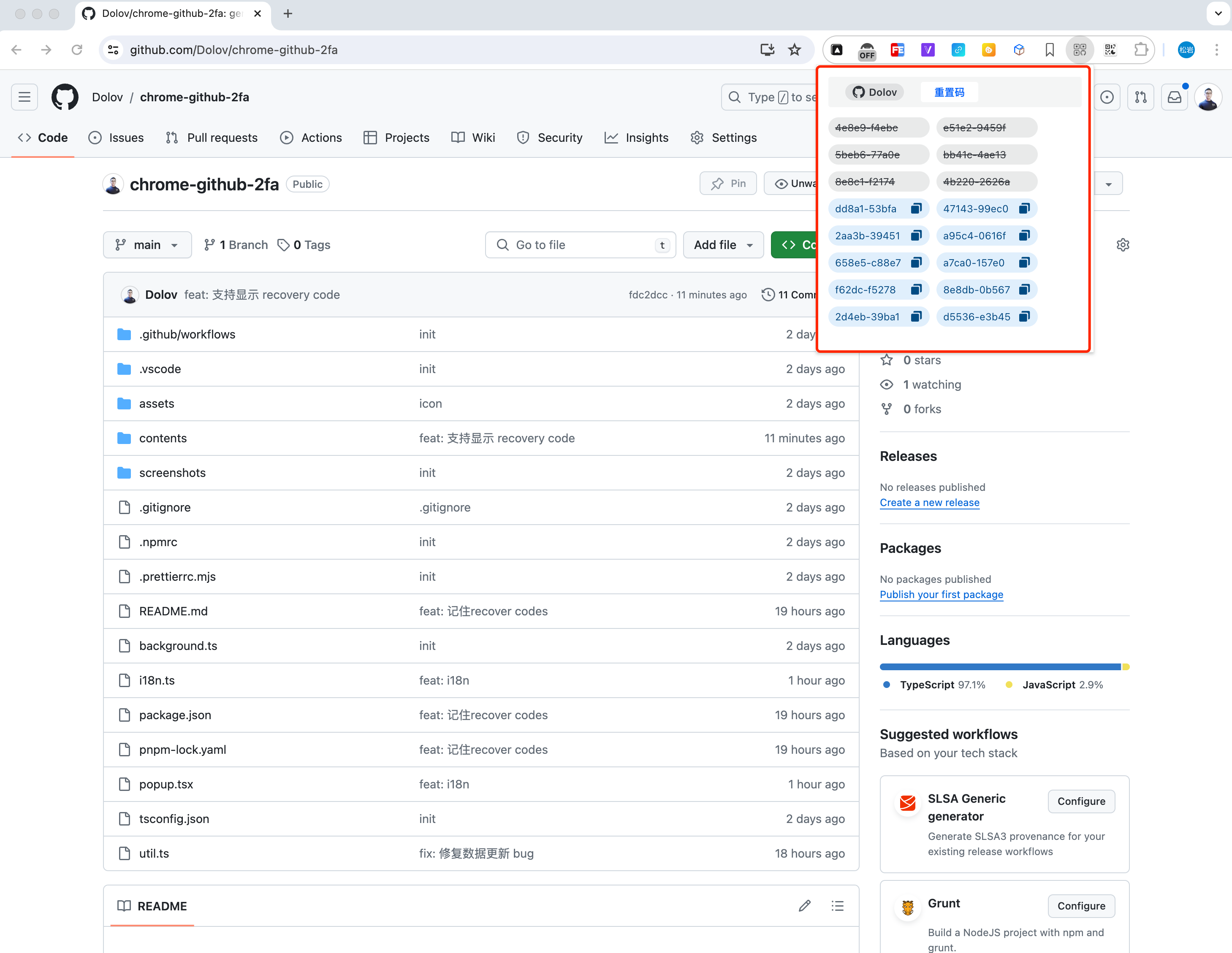
Task: Click the GitHub logo home icon
Action: [65, 97]
